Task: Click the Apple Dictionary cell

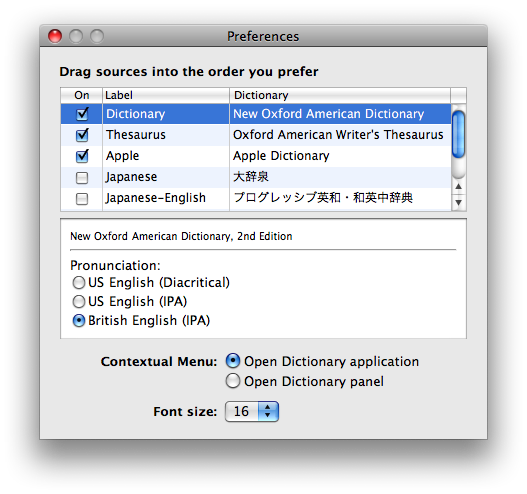Action: click(340, 156)
